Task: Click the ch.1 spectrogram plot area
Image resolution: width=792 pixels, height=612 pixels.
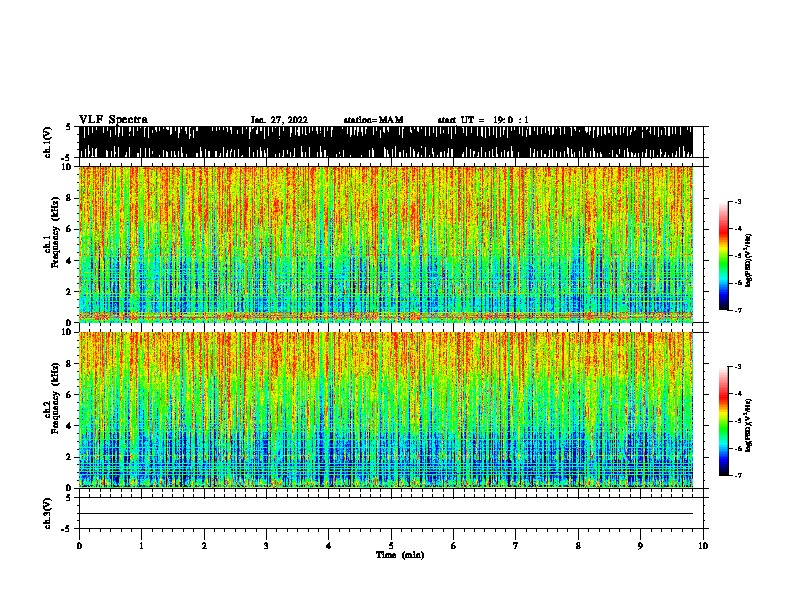Action: coord(386,244)
